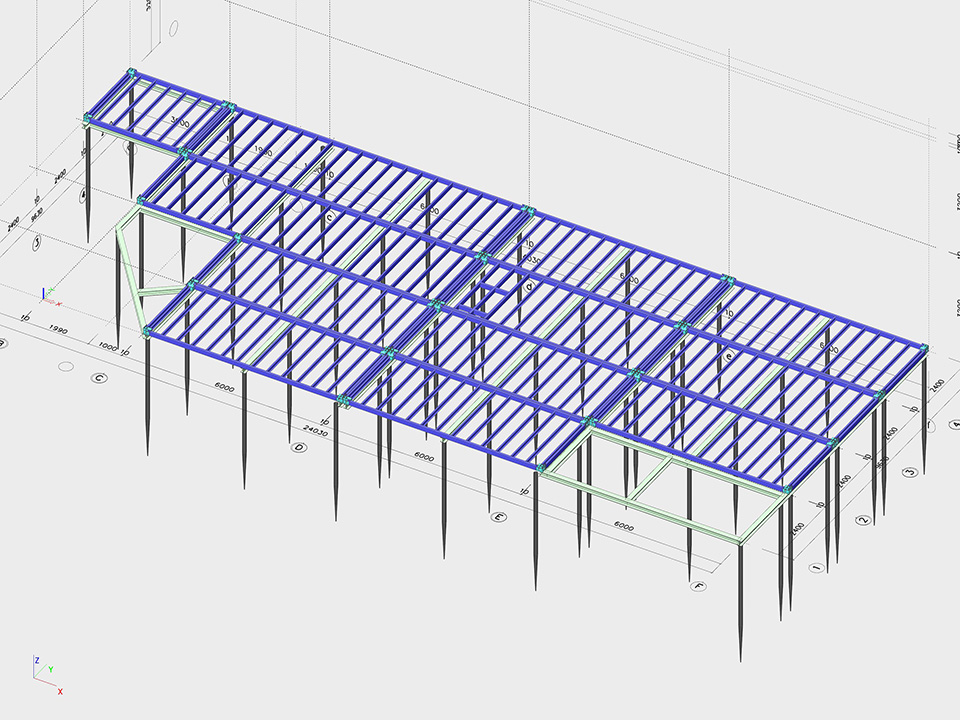The height and width of the screenshot is (720, 960).
Task: Click the 1990 dimension label
Action: tap(57, 331)
